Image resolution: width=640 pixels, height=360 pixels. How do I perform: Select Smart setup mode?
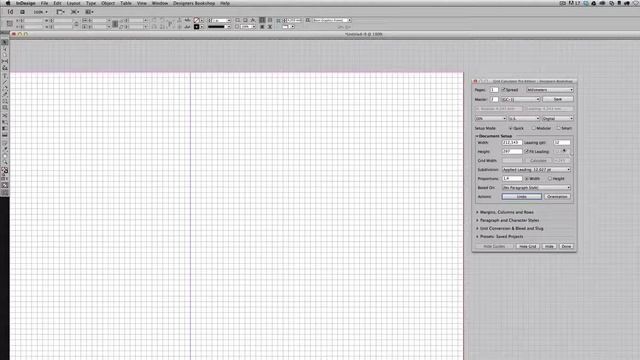[x=558, y=128]
